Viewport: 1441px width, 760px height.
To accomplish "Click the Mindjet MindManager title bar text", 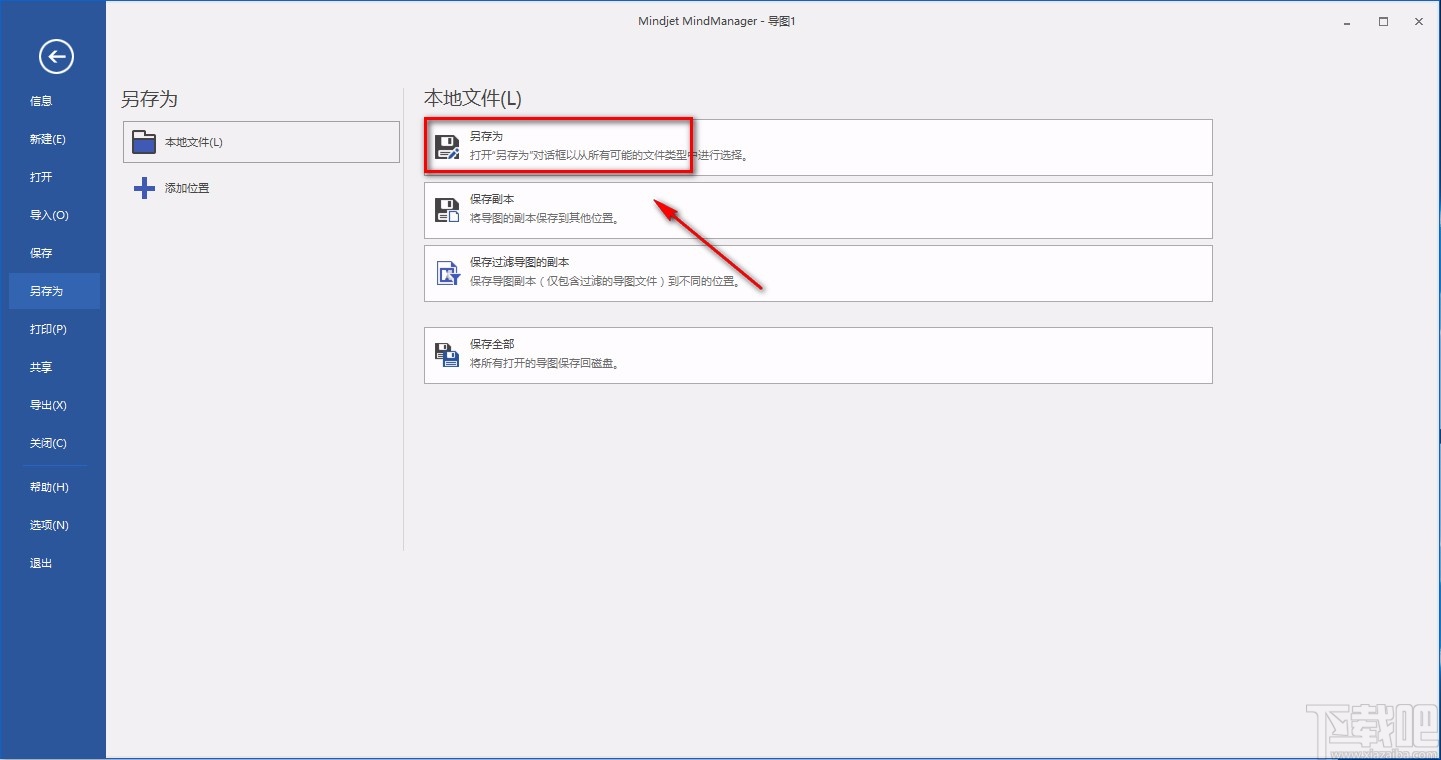I will tap(716, 21).
